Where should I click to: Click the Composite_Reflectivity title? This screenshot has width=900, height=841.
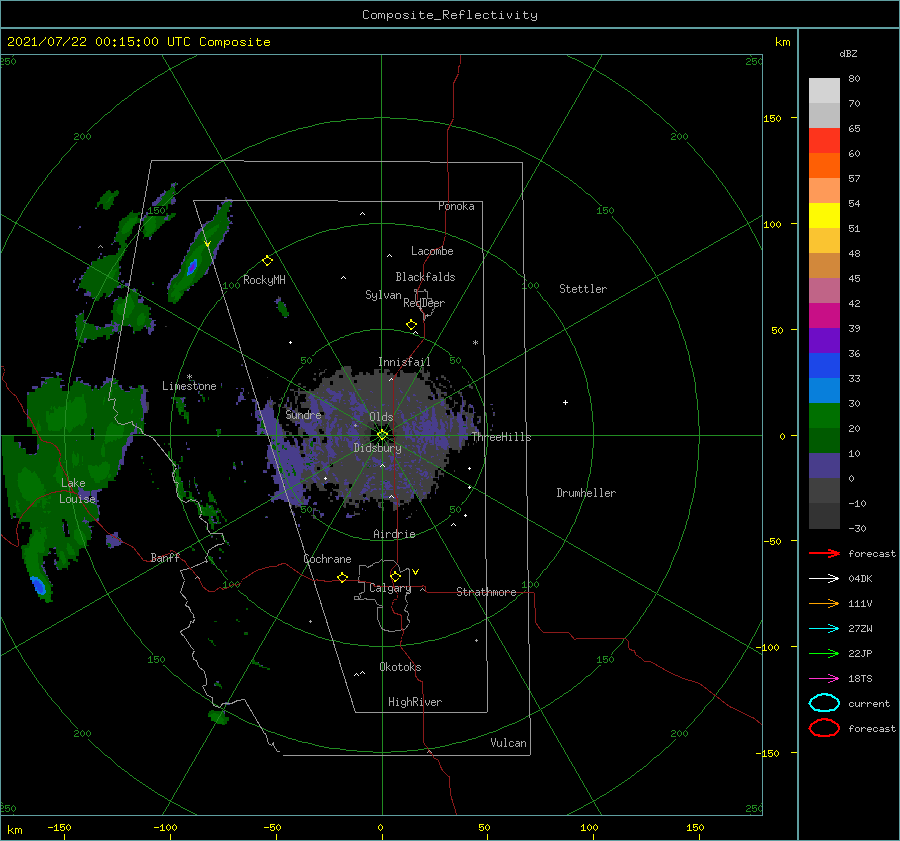tap(450, 15)
